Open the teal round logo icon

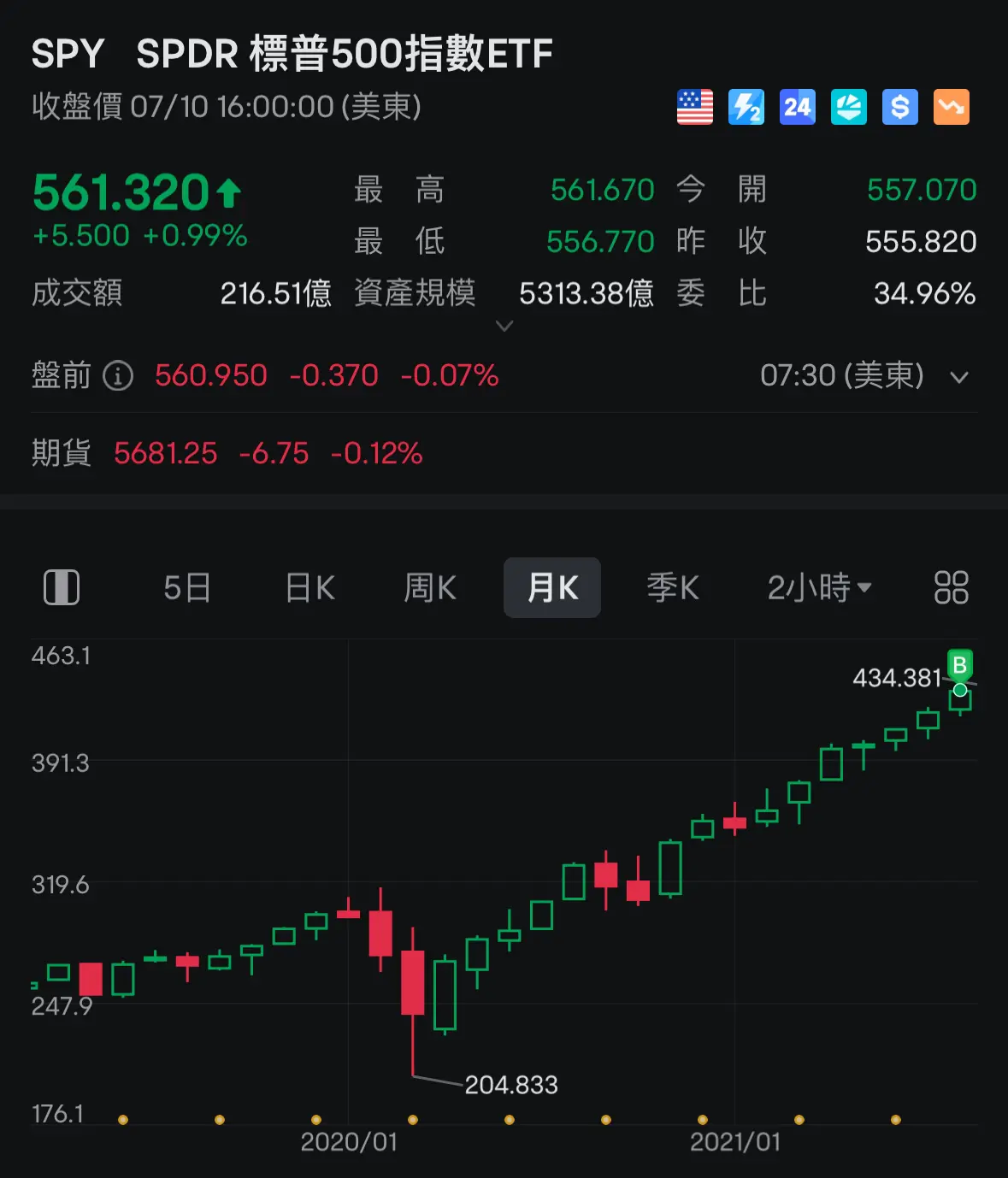point(848,107)
